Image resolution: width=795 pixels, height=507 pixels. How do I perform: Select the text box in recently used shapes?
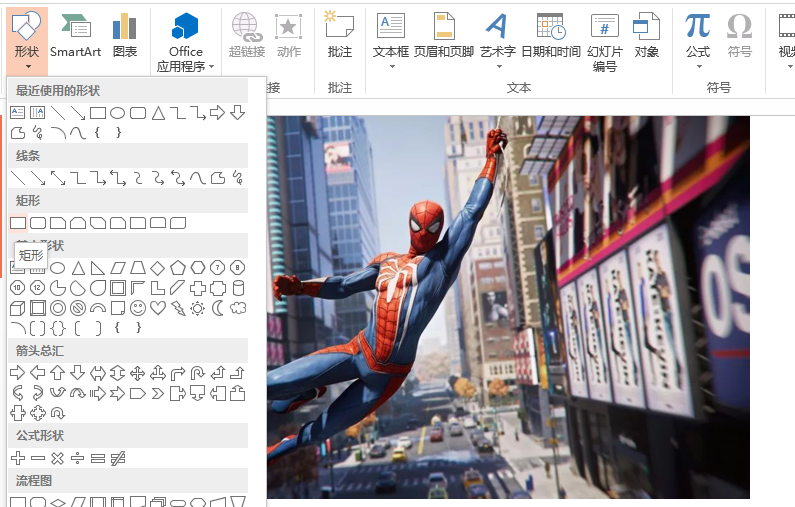18,113
